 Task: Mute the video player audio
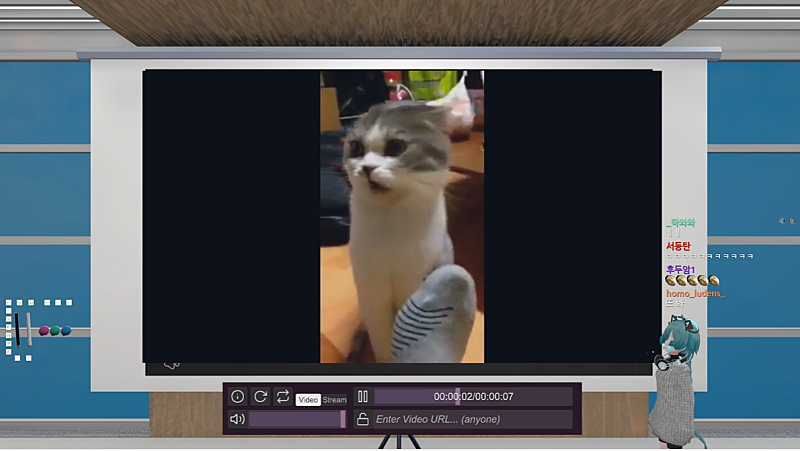(237, 419)
